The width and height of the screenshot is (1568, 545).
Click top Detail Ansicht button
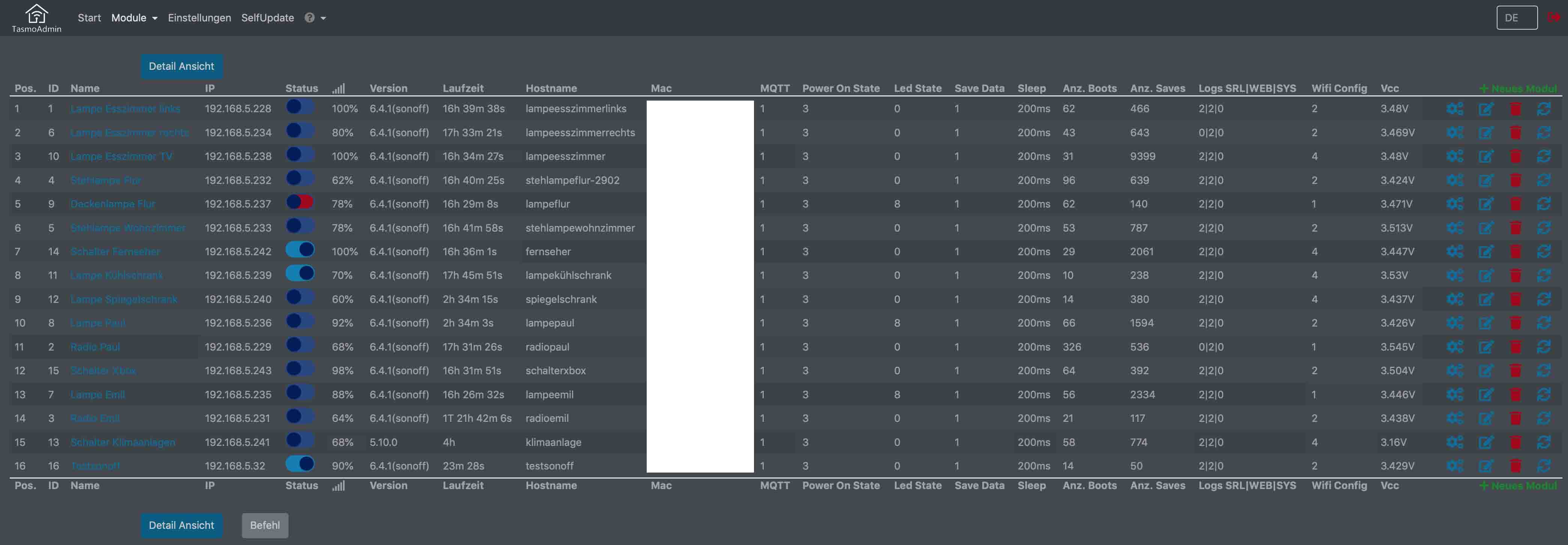[x=182, y=66]
